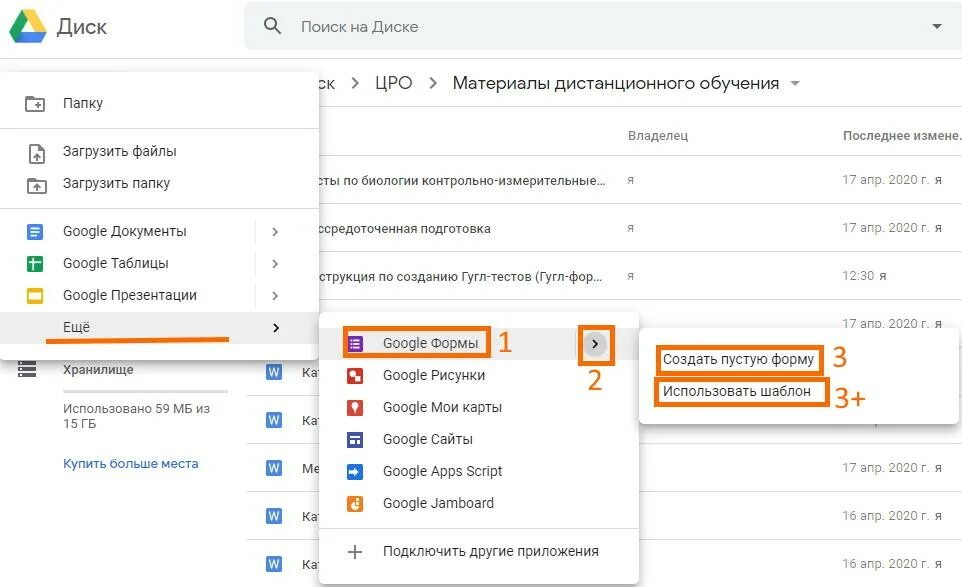Click the Google Сайты icon

coord(355,440)
